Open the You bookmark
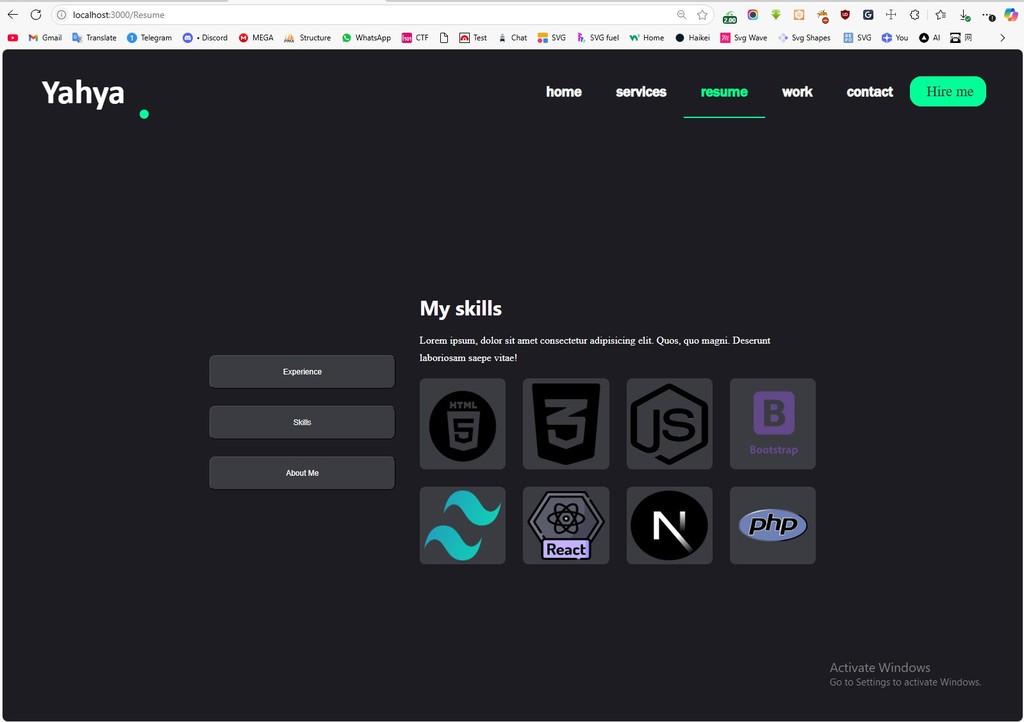Image resolution: width=1024 pixels, height=722 pixels. pyautogui.click(x=895, y=38)
